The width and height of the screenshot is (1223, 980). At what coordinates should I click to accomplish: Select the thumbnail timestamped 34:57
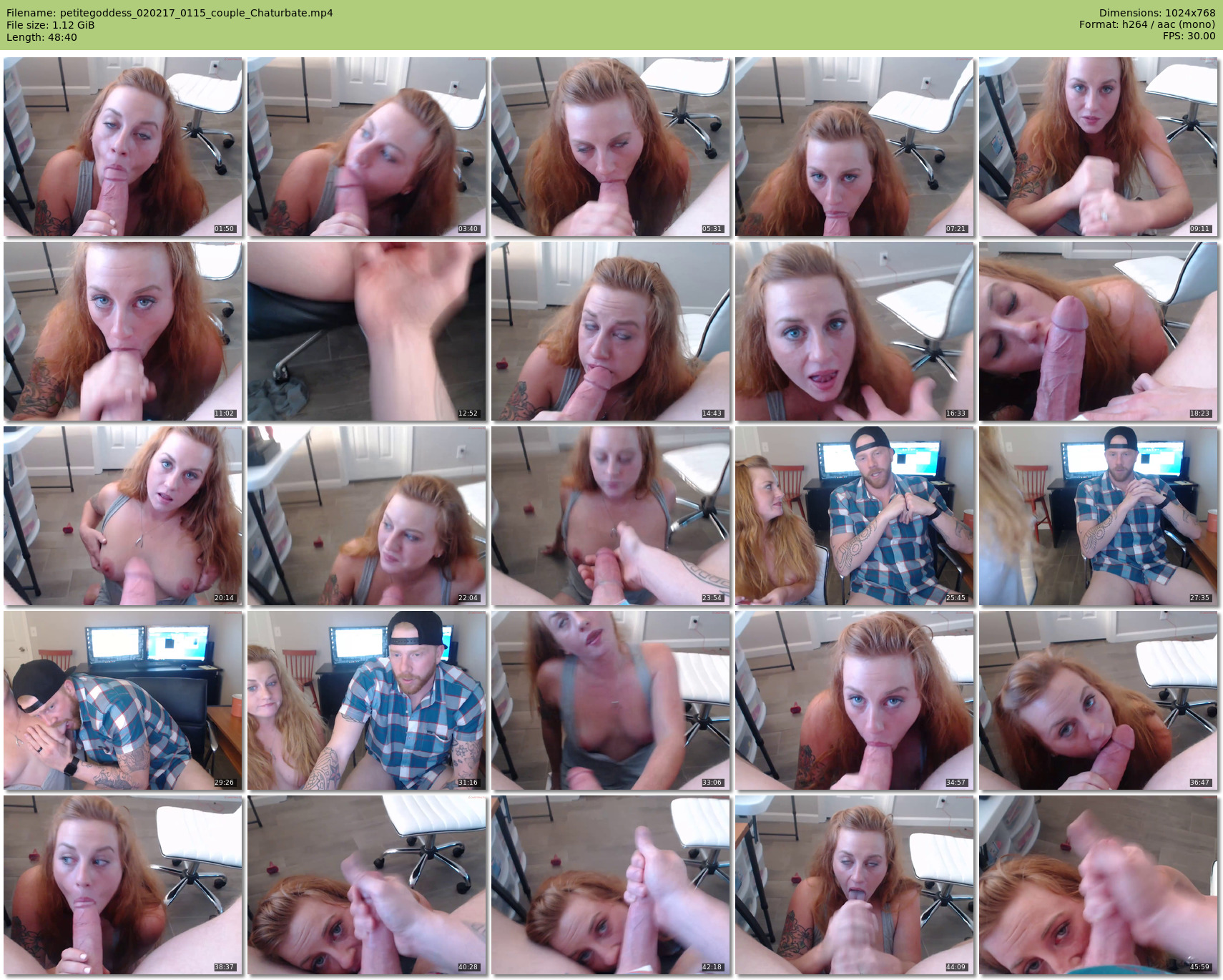[855, 700]
